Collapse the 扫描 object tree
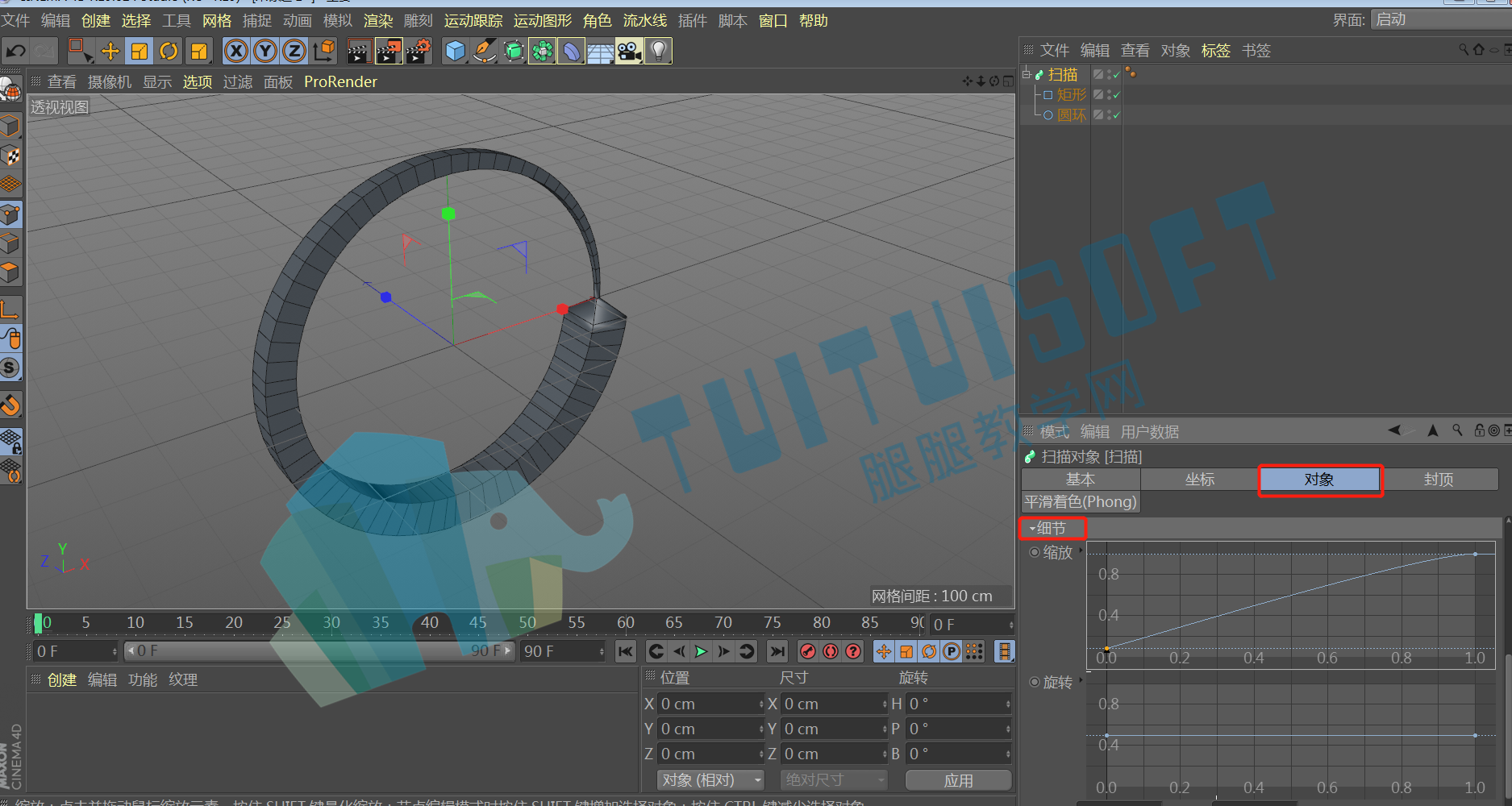 coord(1027,74)
